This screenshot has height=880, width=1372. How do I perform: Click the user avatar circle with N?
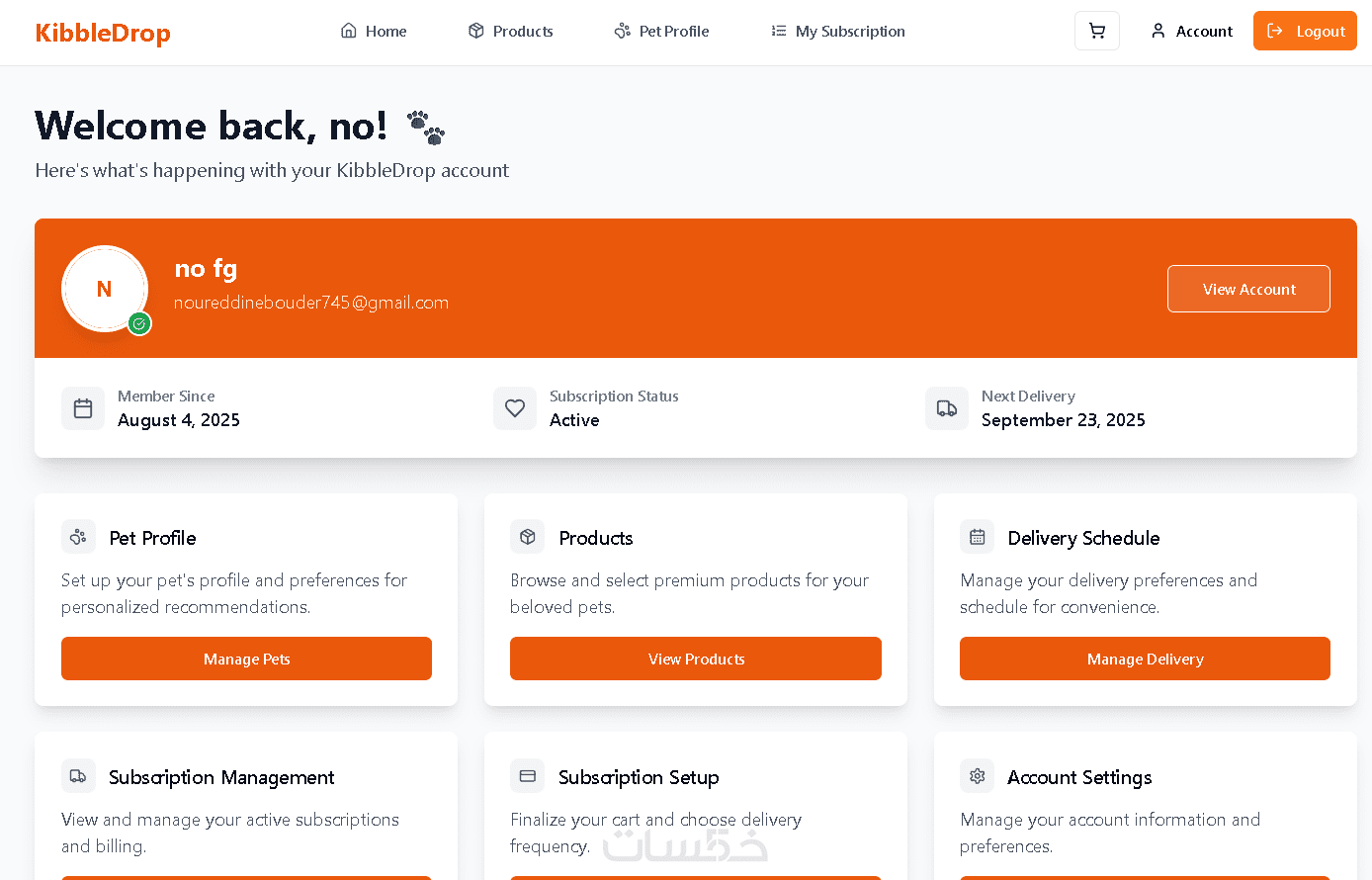point(105,289)
